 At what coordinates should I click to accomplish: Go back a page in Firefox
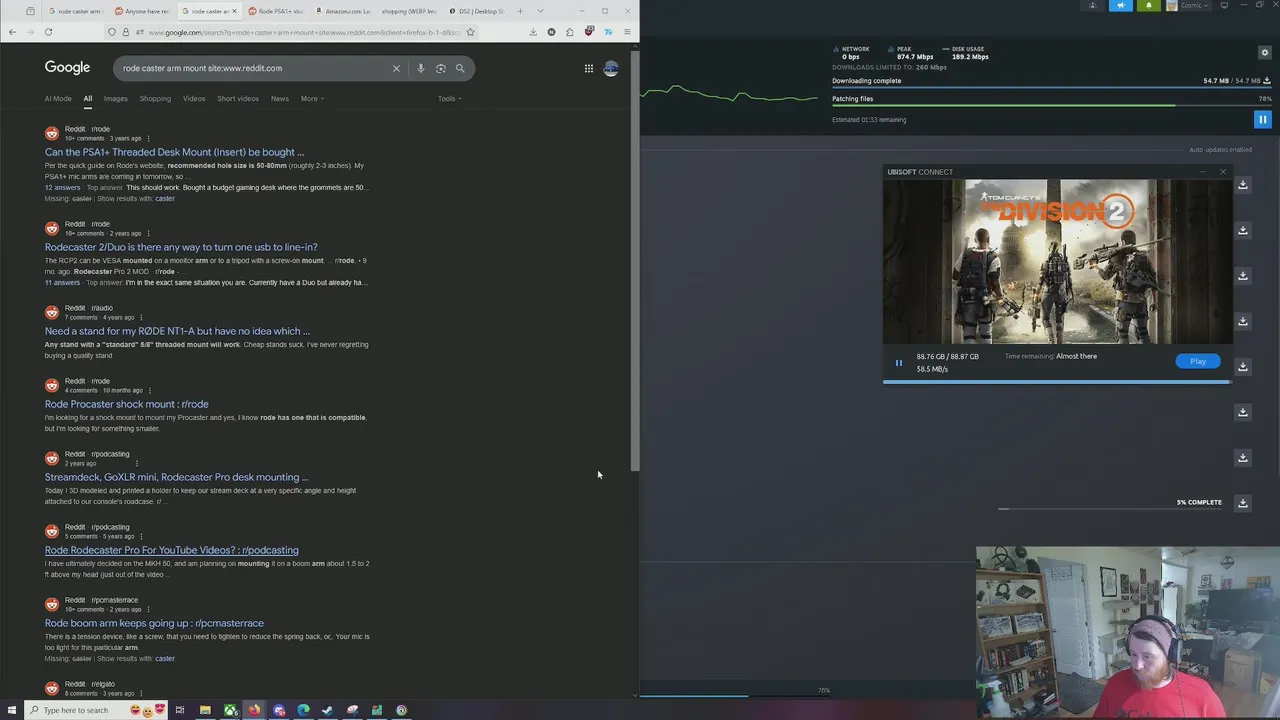12,32
